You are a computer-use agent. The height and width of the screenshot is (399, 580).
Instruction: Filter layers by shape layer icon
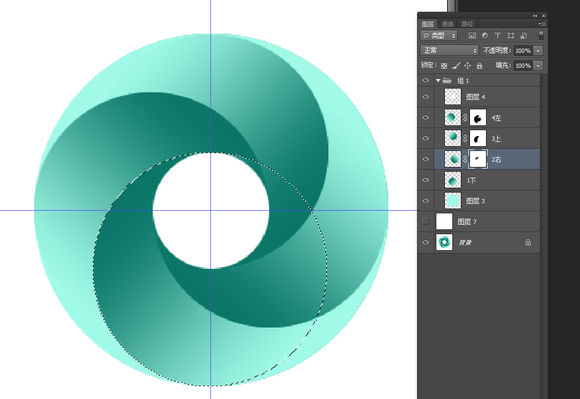510,35
